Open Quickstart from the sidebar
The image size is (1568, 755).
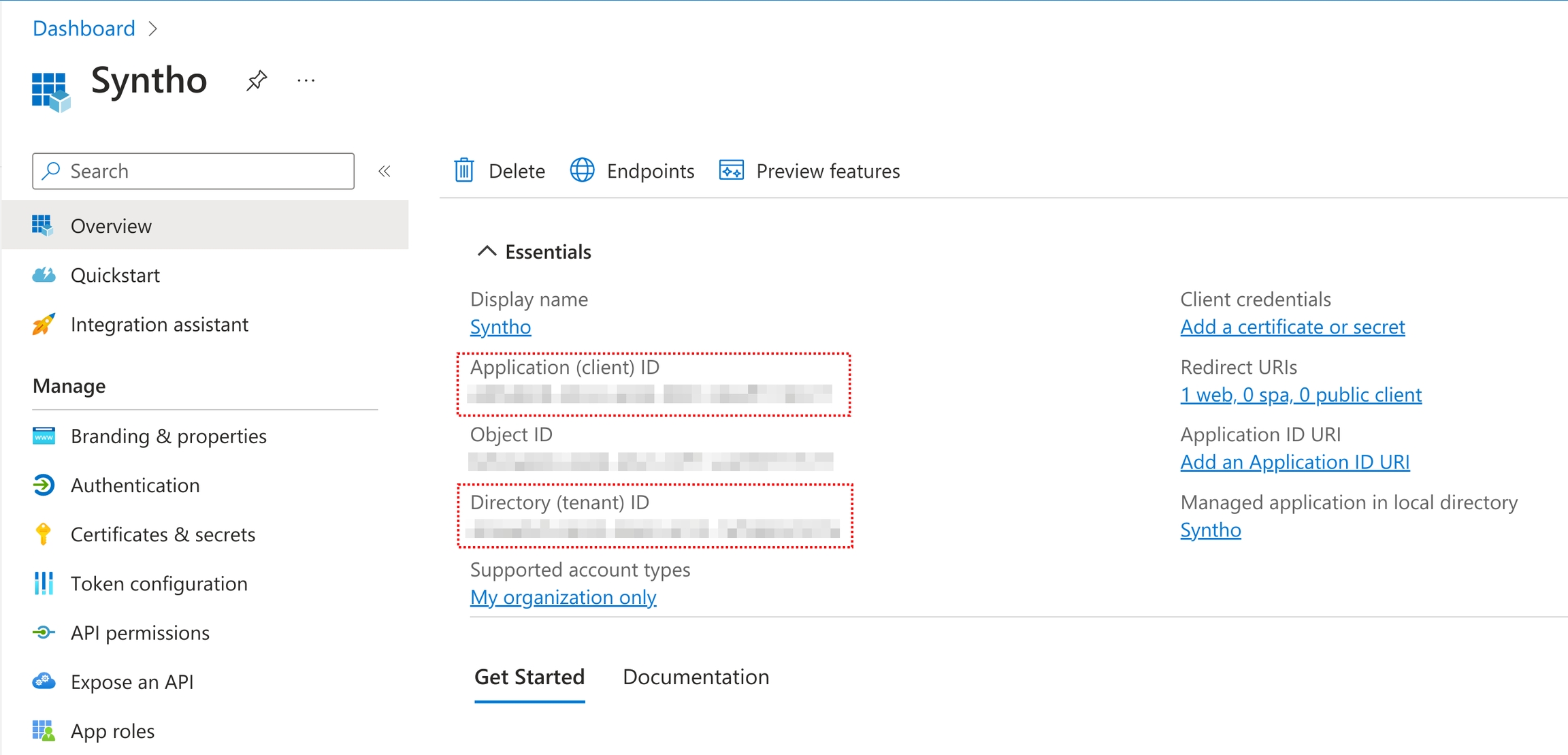click(x=115, y=275)
